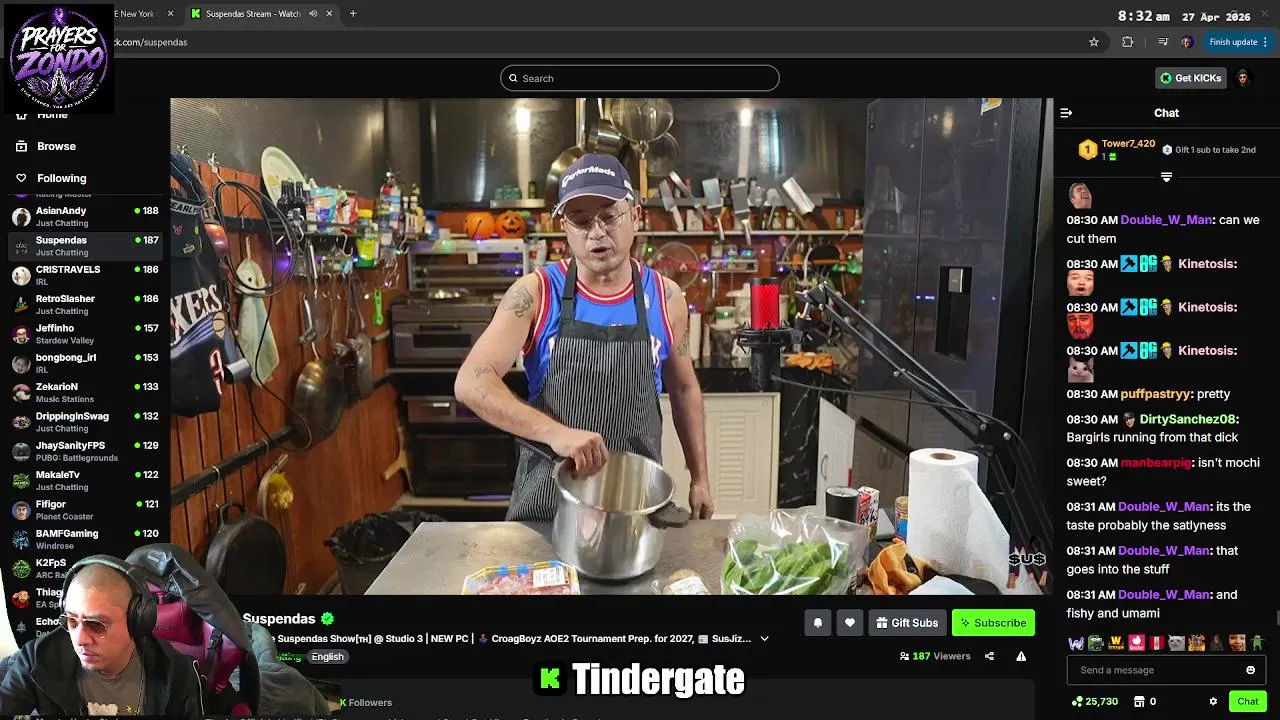1280x720 pixels.
Task: Insert the dancing green frog emote
Action: [x=1258, y=643]
